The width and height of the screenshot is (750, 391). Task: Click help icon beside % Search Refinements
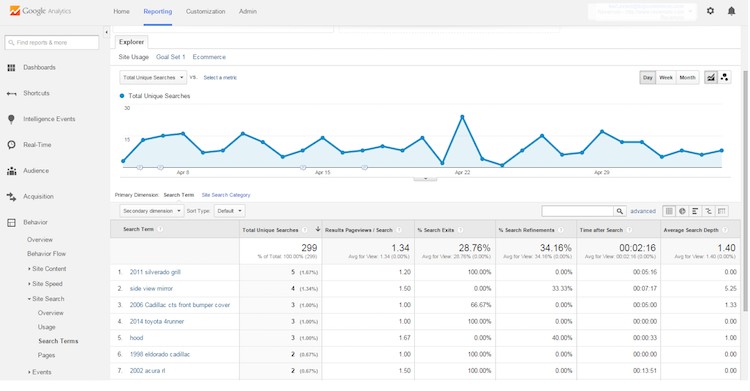pyautogui.click(x=561, y=230)
